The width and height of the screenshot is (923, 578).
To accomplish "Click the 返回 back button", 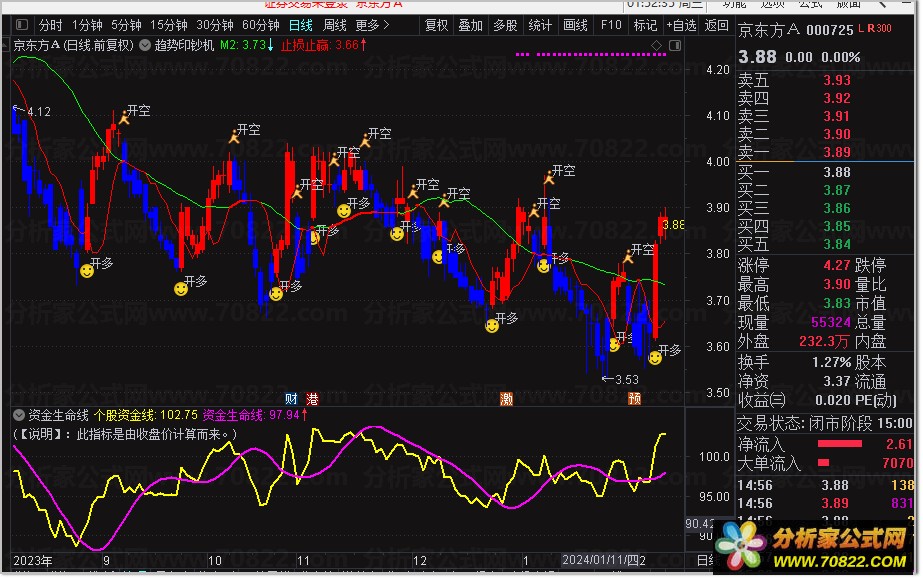I will pos(716,25).
